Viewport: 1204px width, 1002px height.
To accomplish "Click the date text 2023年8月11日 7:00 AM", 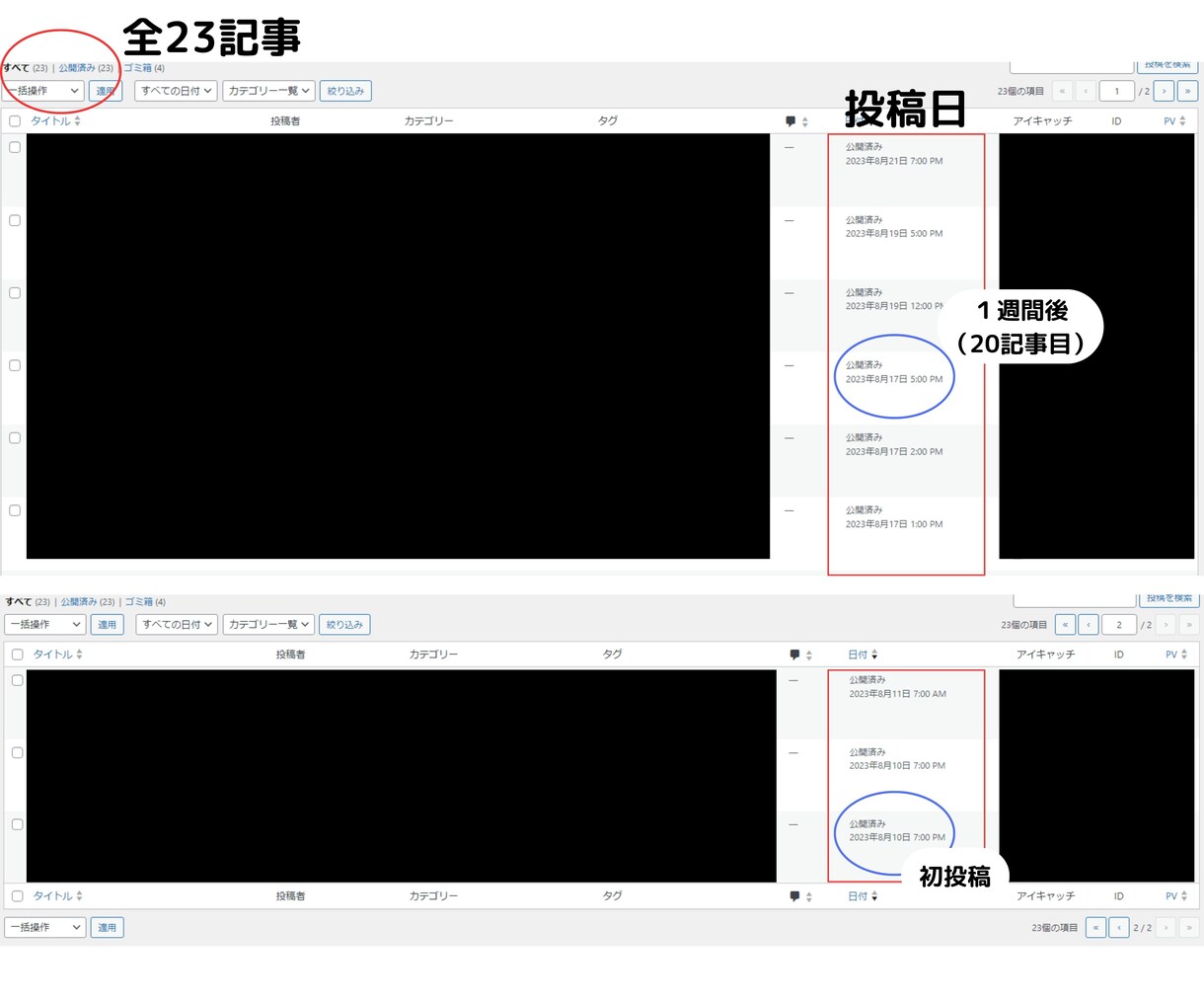I will (x=898, y=694).
